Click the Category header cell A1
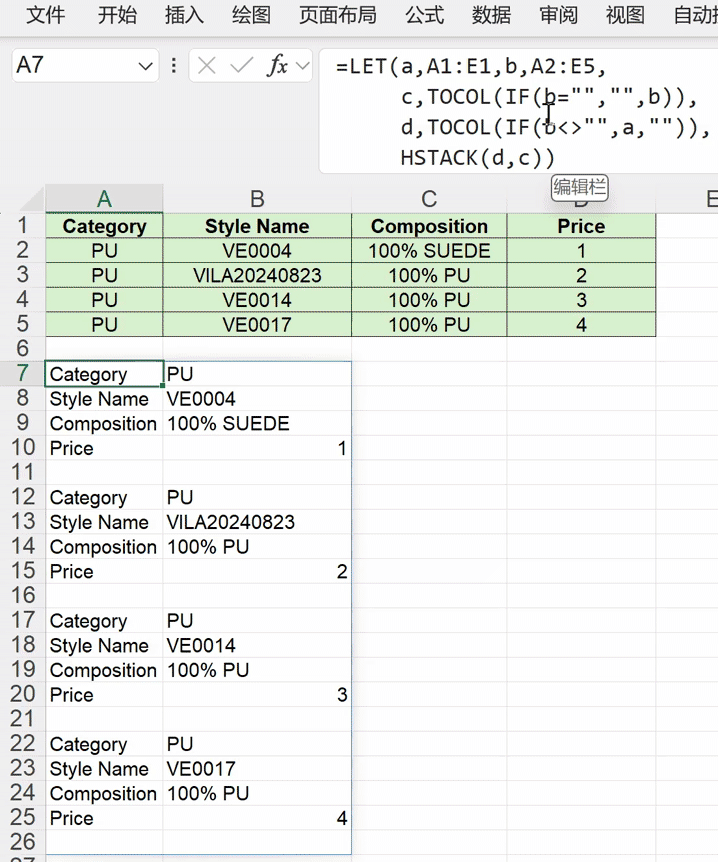718x862 pixels. point(104,226)
